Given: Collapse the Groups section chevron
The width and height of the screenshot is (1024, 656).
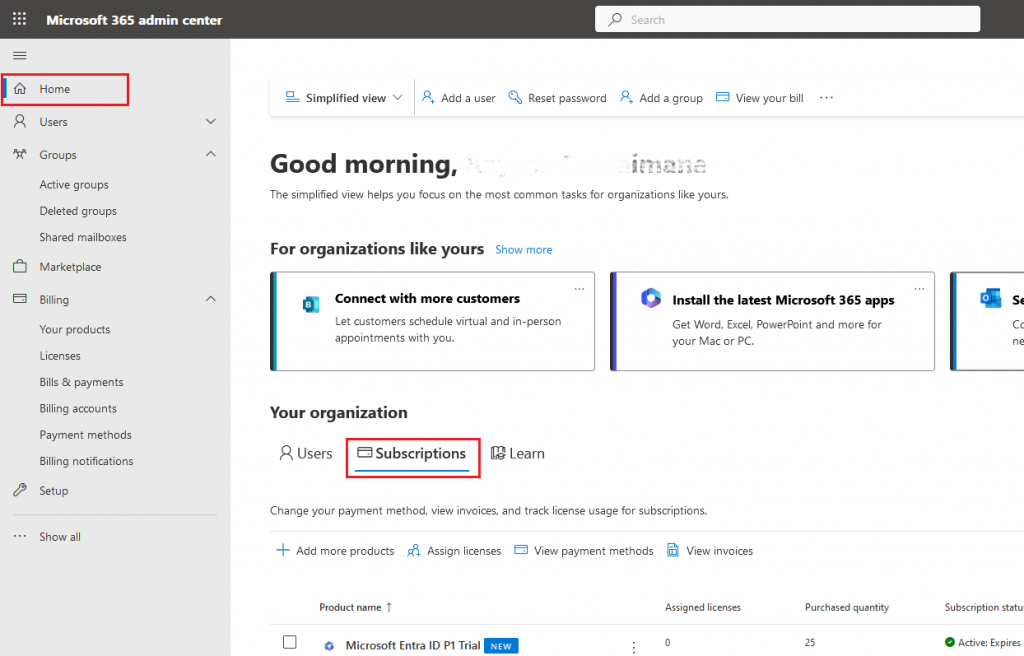Looking at the screenshot, I should click(x=210, y=155).
